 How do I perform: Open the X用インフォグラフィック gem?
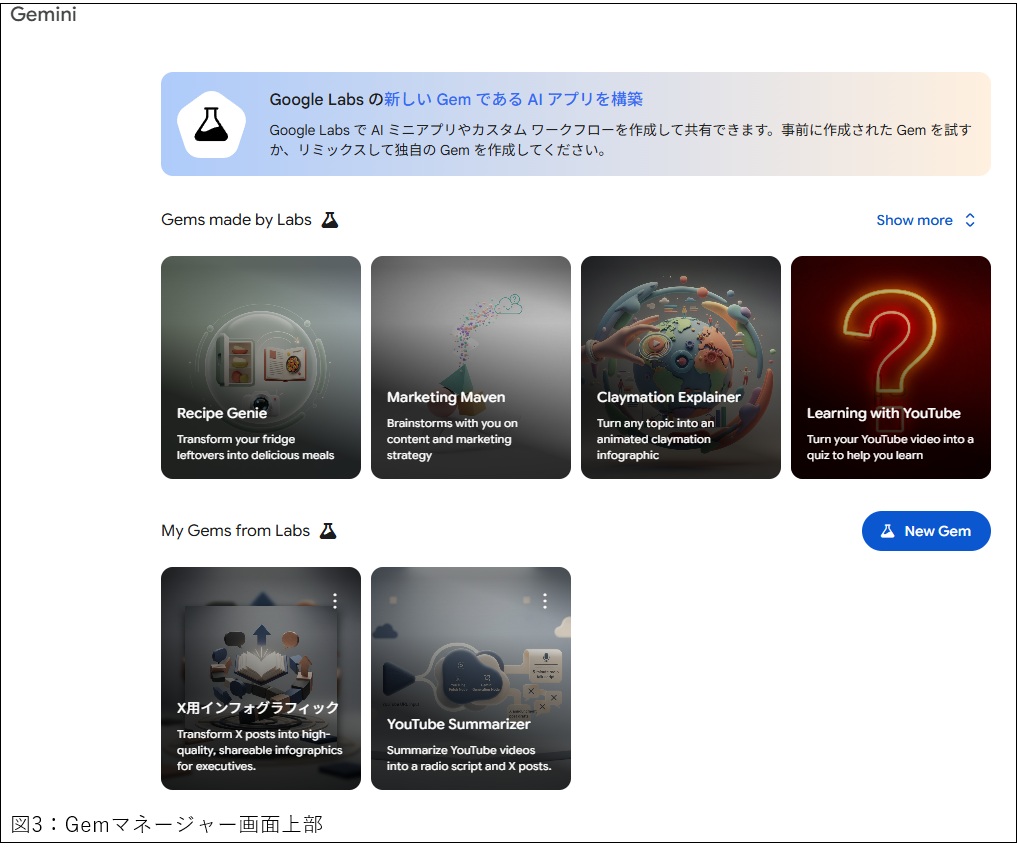261,678
